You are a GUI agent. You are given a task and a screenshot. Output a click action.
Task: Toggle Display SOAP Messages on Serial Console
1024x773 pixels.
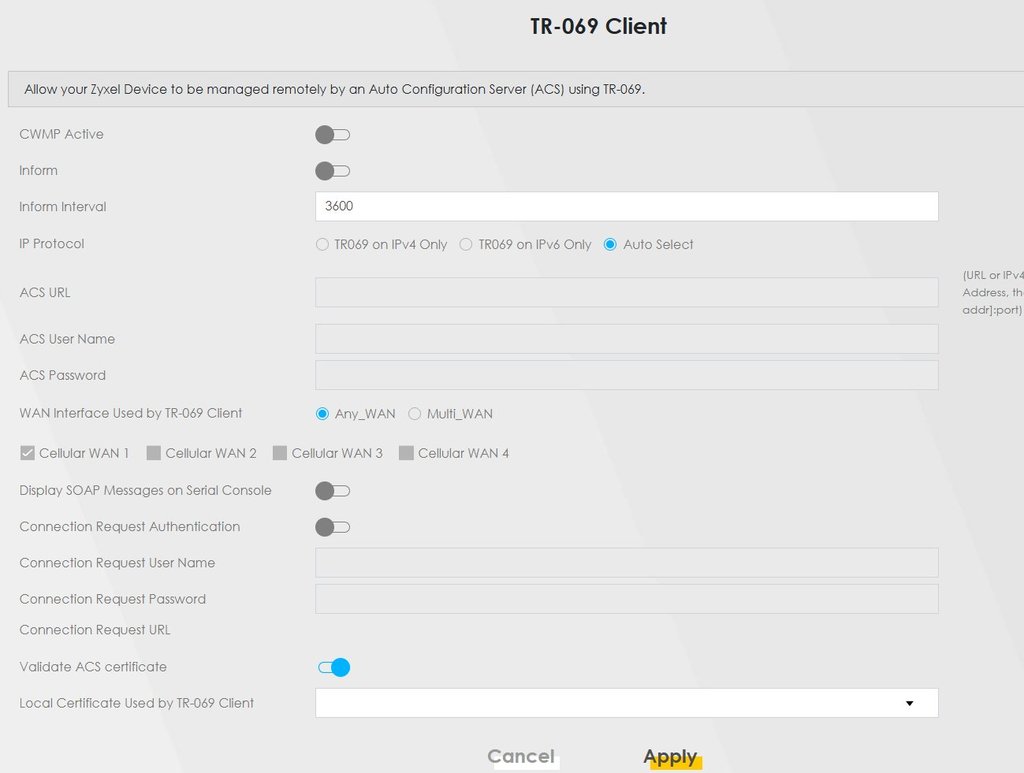click(x=332, y=491)
